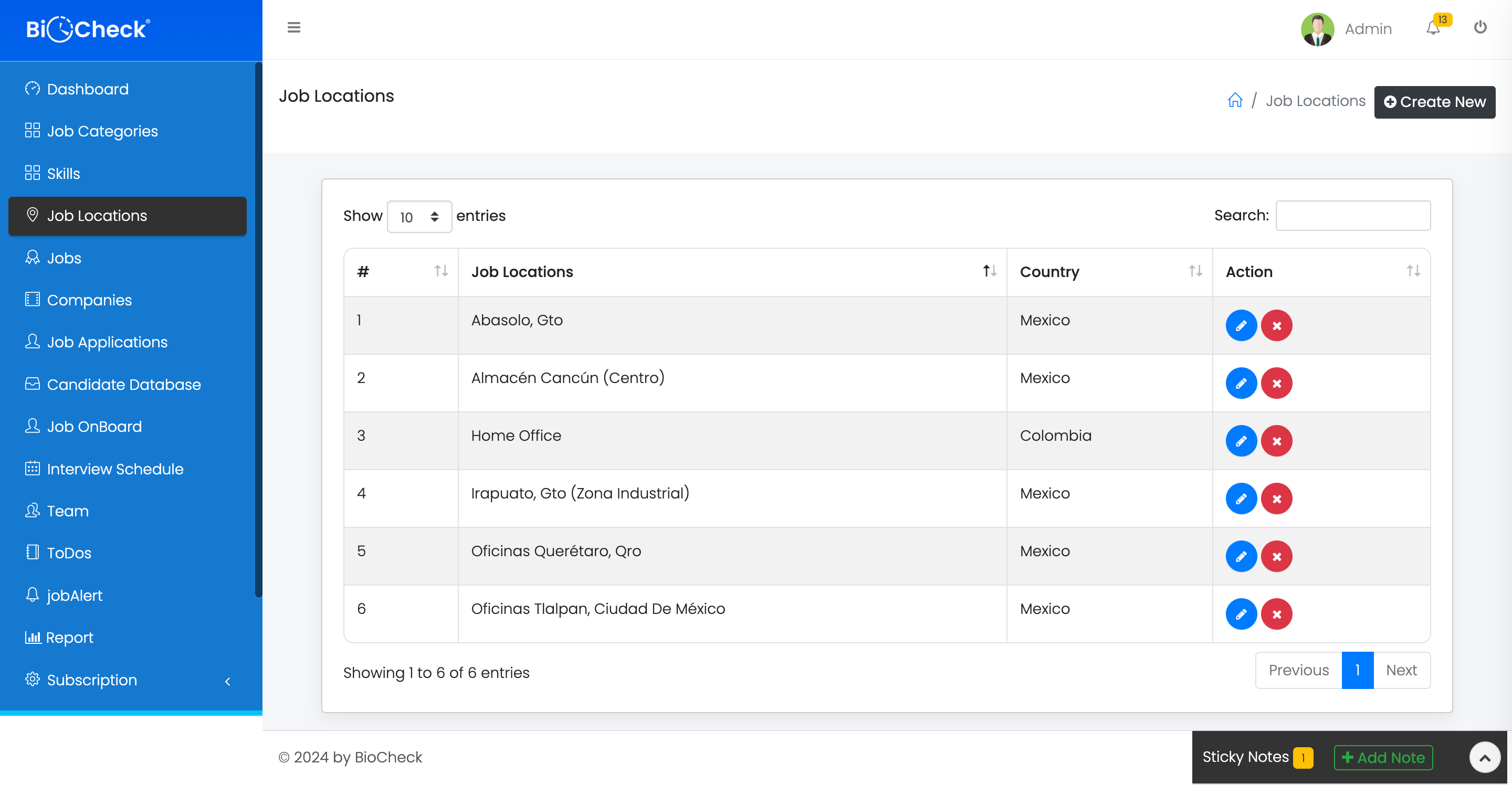The height and width of the screenshot is (785, 1512).
Task: Open ToDos in the sidebar
Action: [128, 553]
